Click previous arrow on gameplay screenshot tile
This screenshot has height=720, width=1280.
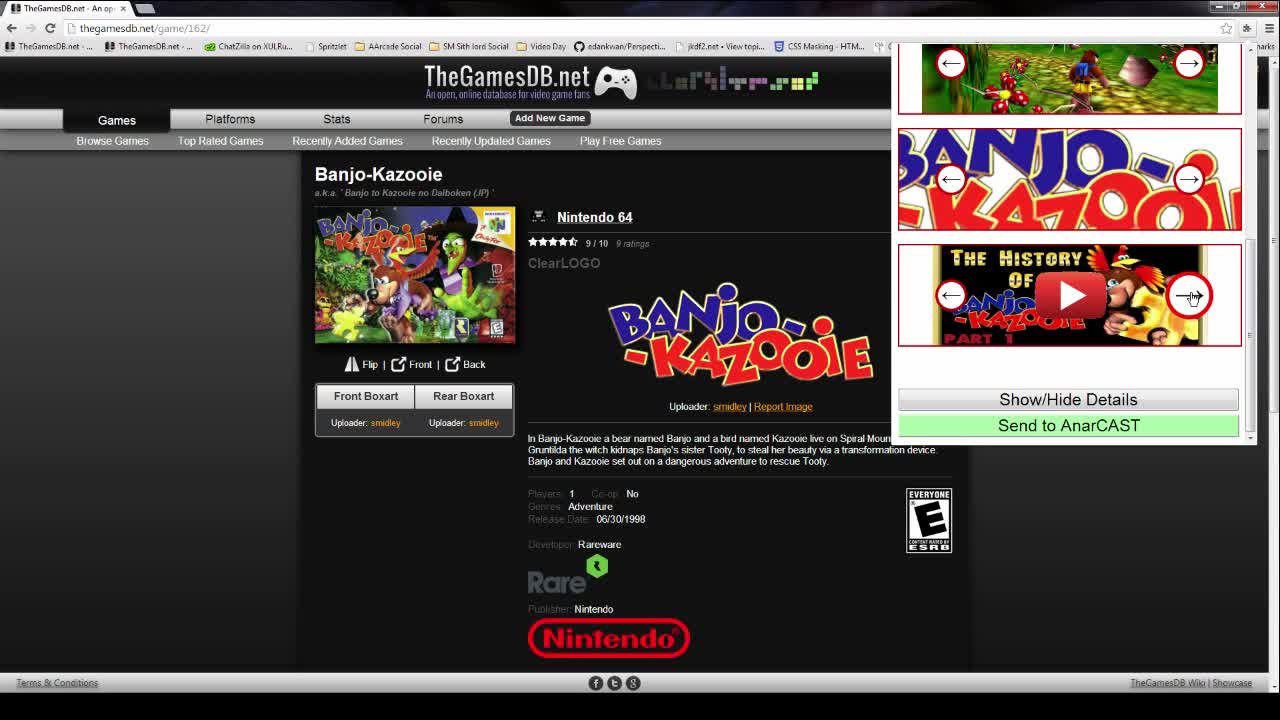(x=951, y=64)
